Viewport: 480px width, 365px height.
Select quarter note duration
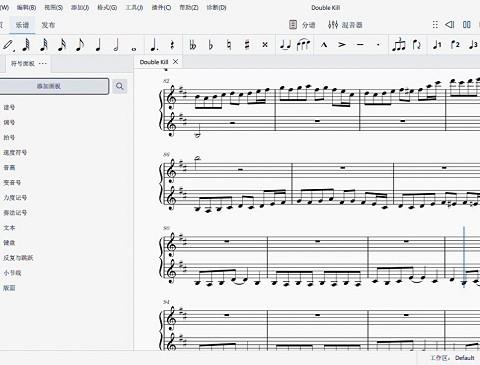(x=98, y=45)
